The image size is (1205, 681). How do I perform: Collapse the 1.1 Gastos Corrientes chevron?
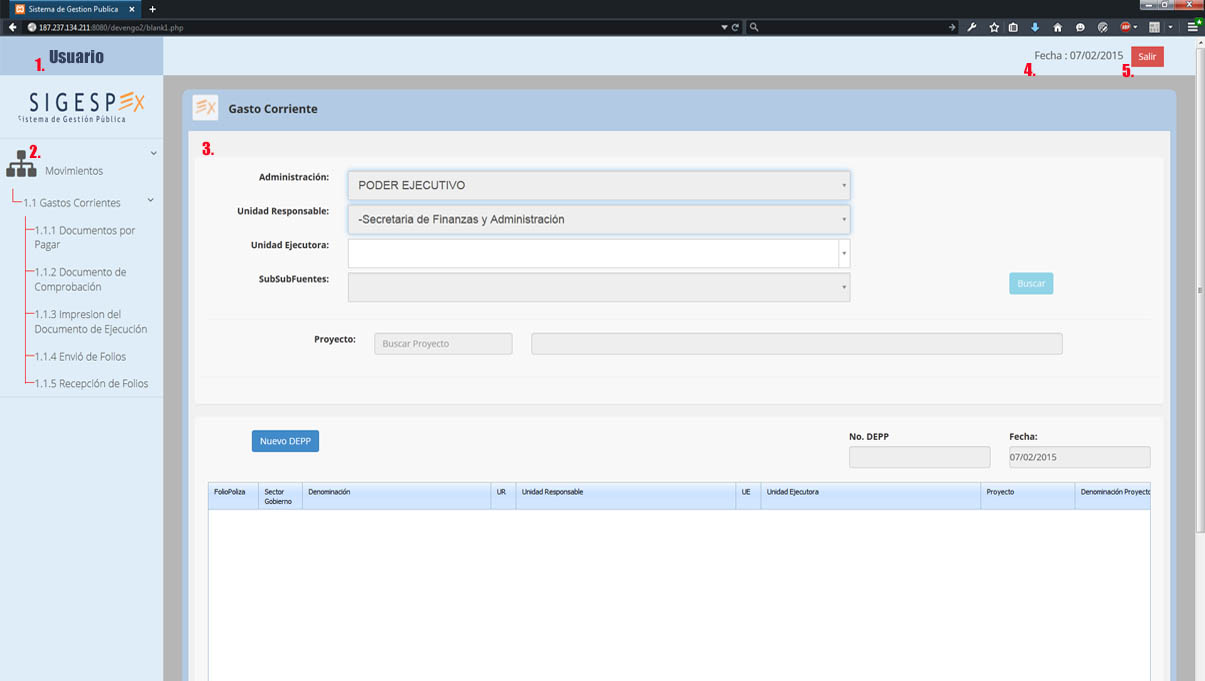pos(150,200)
